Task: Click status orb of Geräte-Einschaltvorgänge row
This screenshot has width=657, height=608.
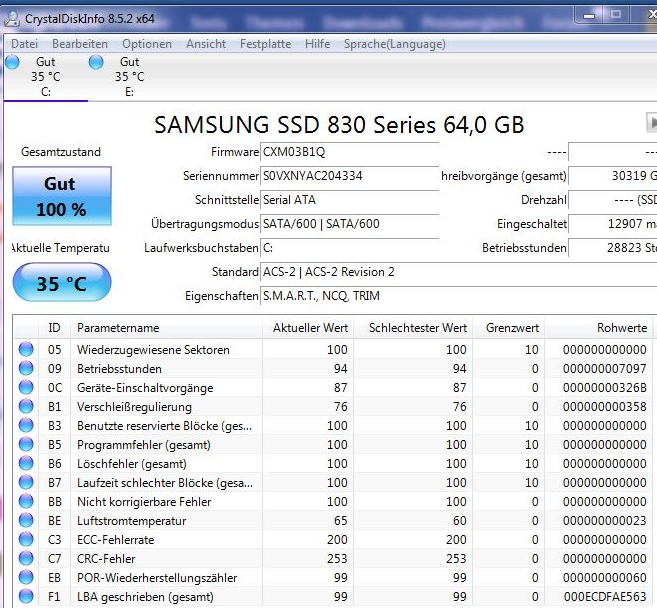Action: coord(26,388)
